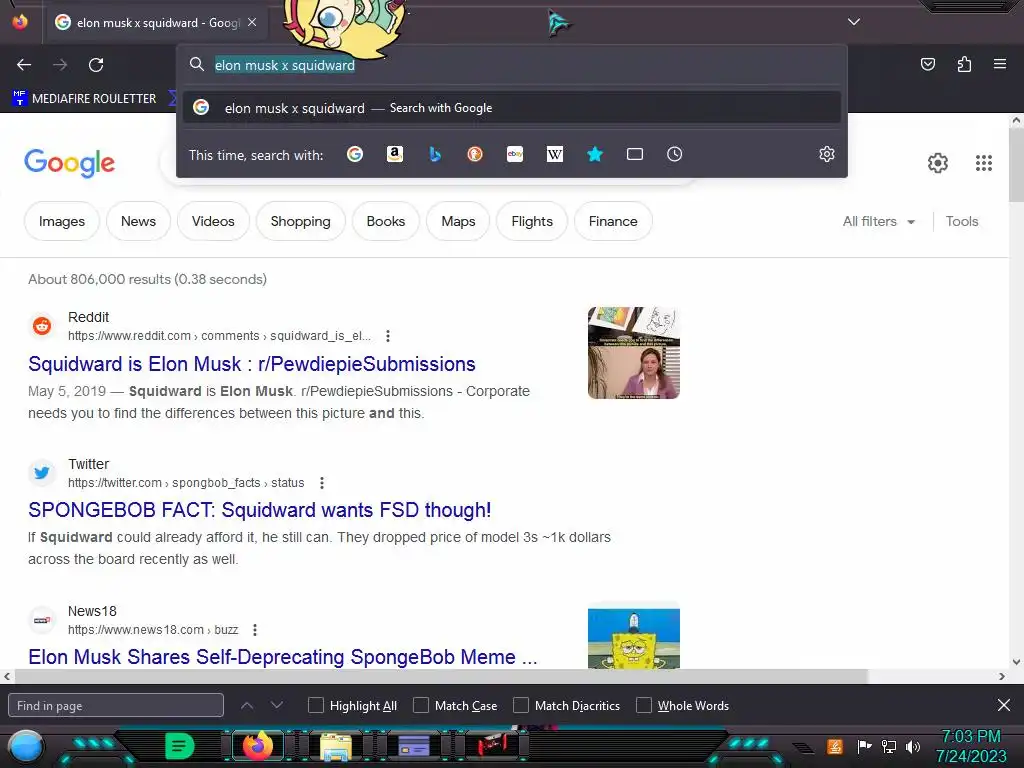Open the Firefox taskbar icon
This screenshot has width=1024, height=768.
(257, 746)
